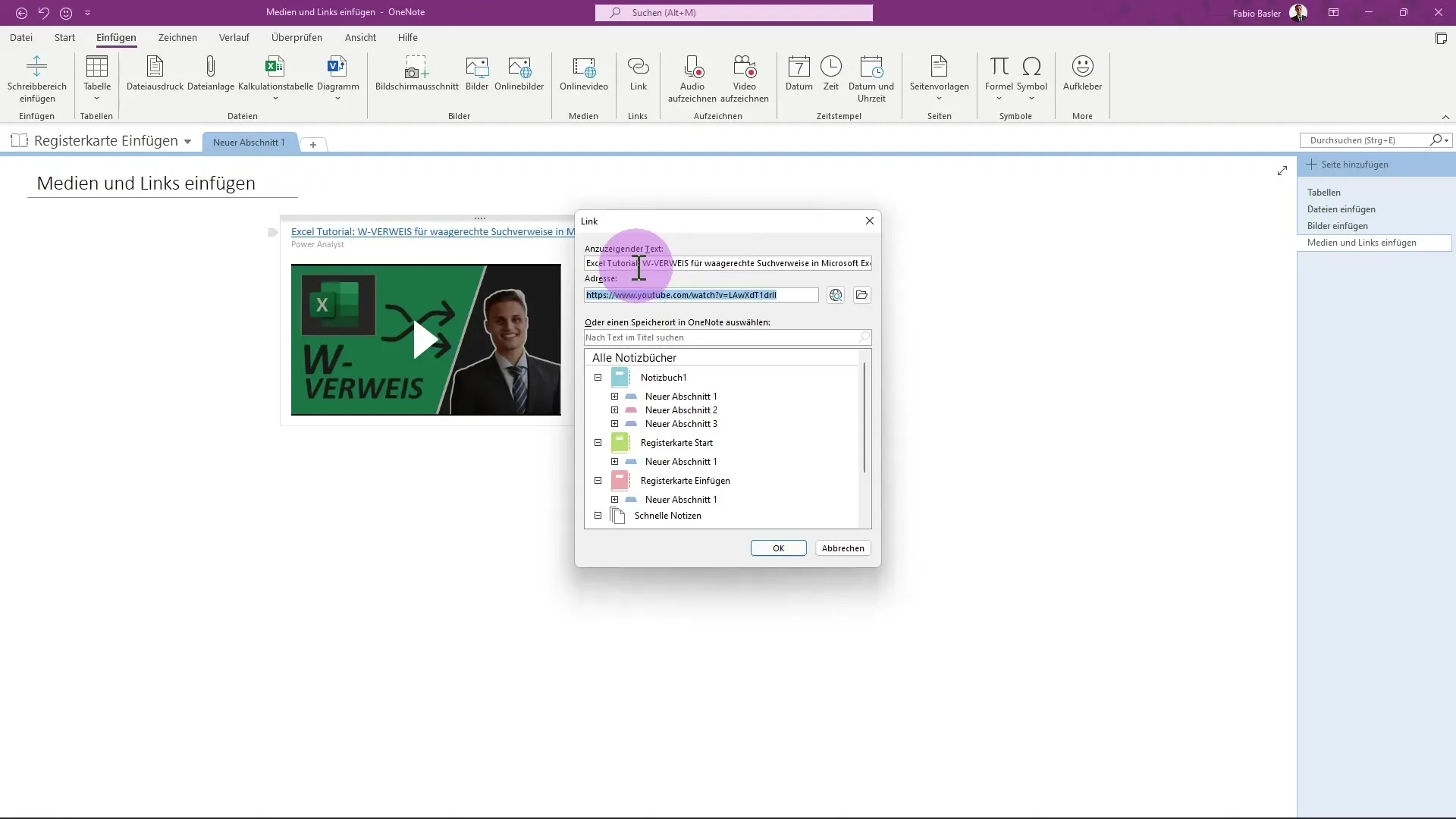Expand the Notizbuch1 tree node
The image size is (1456, 819).
pos(598,378)
